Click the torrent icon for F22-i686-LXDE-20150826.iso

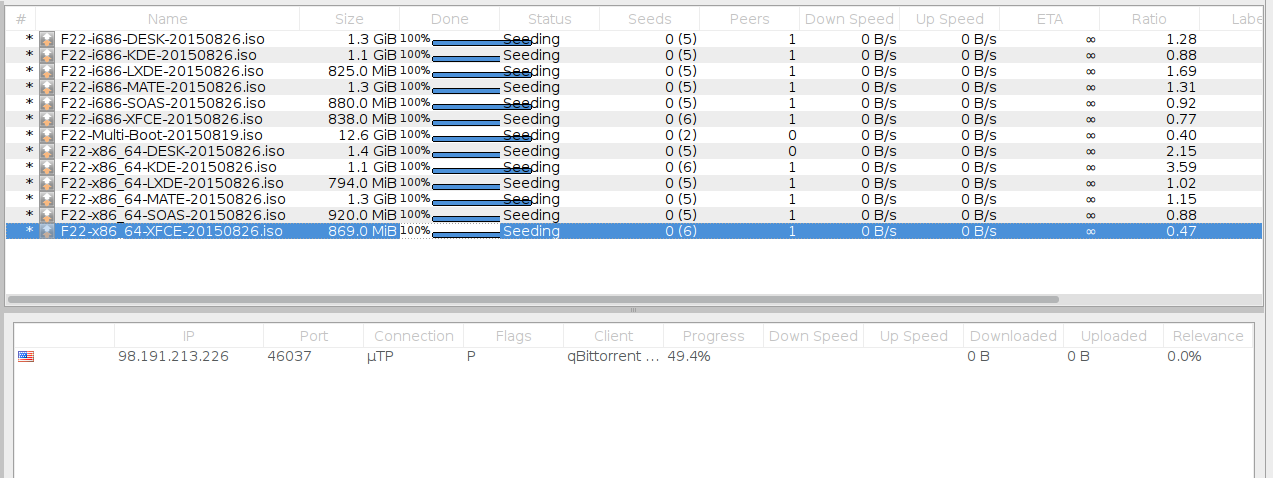[x=47, y=71]
